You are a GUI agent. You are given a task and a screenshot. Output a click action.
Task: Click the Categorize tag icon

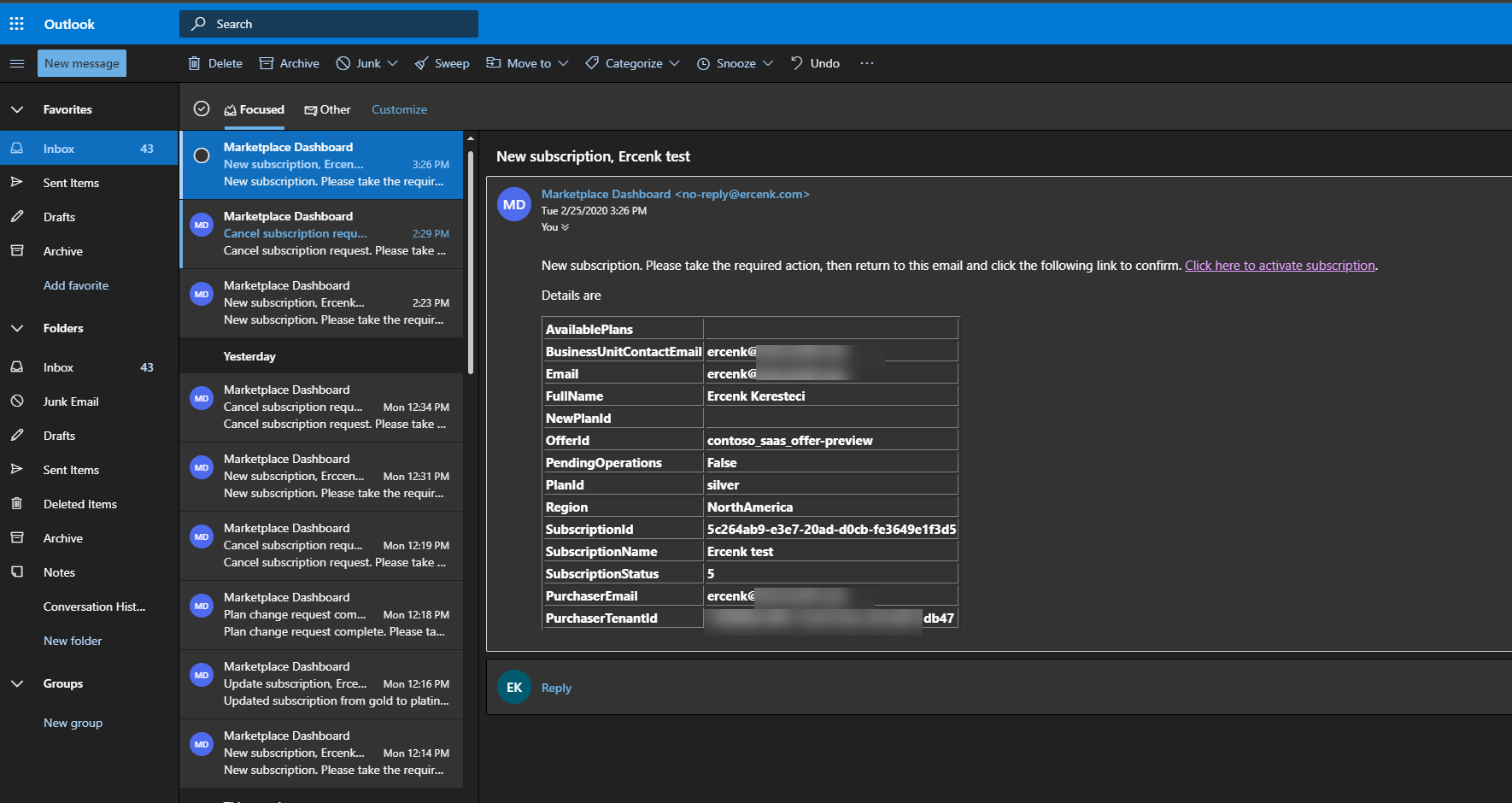pyautogui.click(x=592, y=63)
